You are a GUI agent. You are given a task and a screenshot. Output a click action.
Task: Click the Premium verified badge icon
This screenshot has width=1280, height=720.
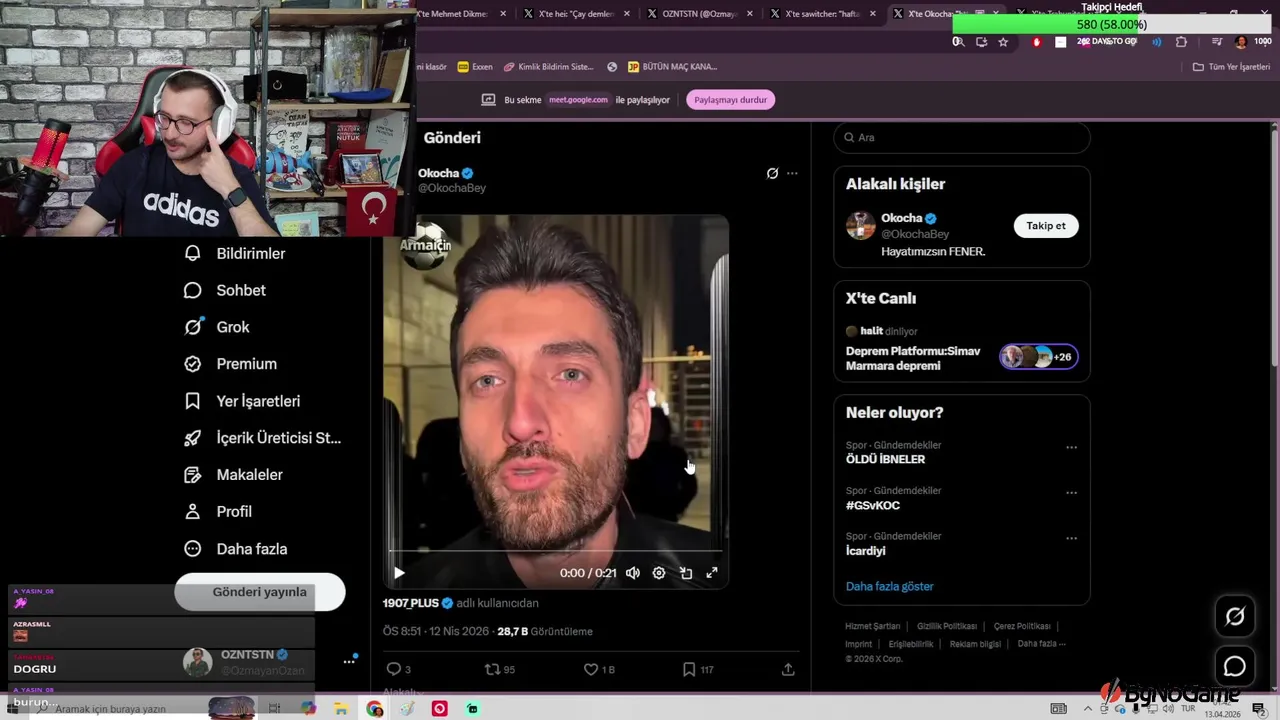(193, 364)
